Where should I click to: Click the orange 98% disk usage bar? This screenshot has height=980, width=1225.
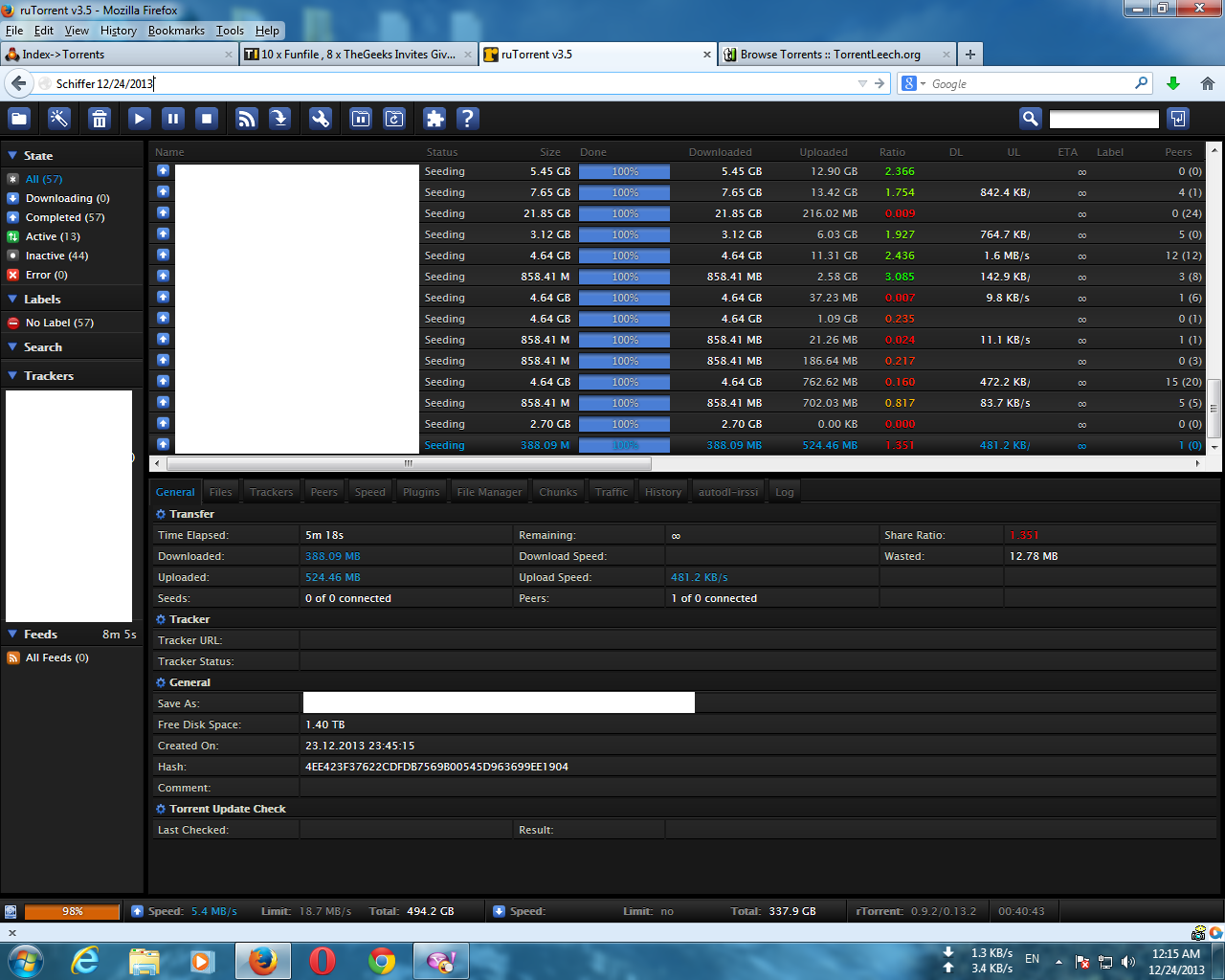(72, 911)
